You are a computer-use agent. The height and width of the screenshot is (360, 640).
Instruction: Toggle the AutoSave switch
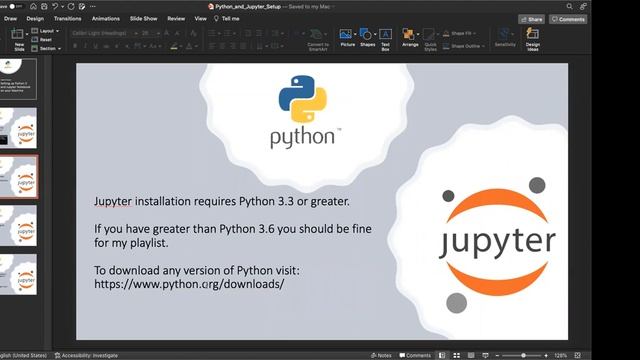tap(16, 7)
